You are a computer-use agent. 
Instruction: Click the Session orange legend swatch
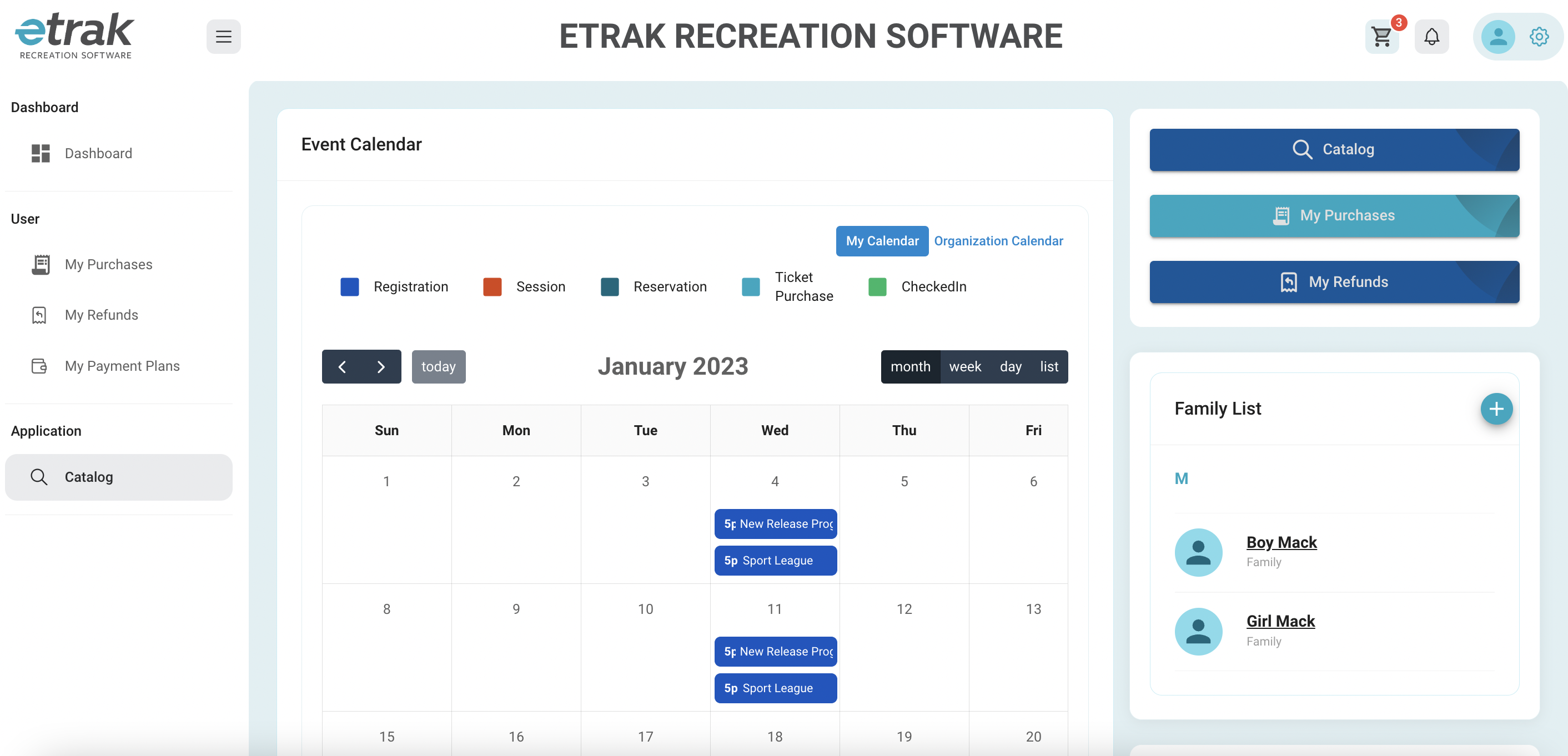pos(492,287)
